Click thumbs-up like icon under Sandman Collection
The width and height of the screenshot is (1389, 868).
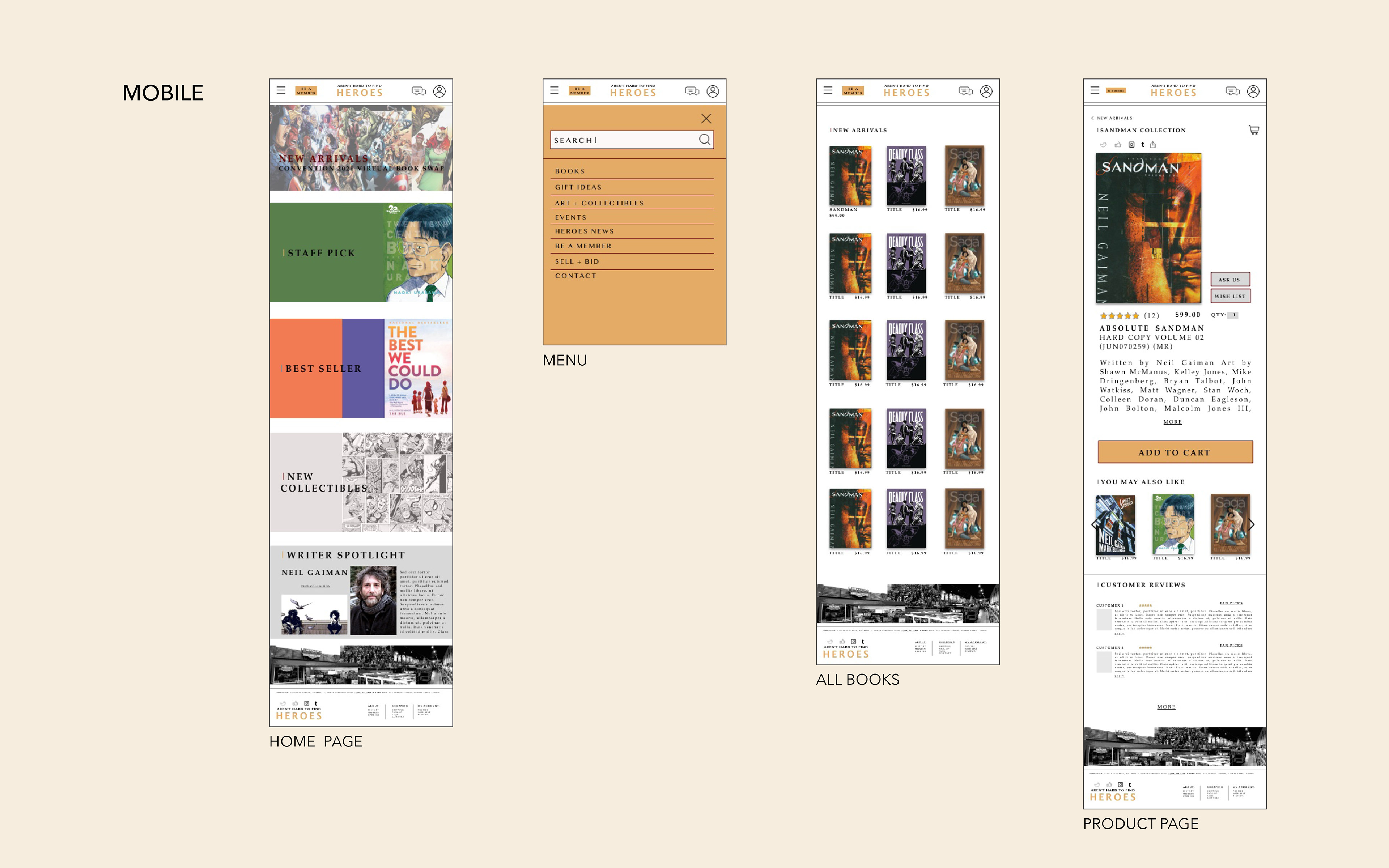pyautogui.click(x=1117, y=145)
